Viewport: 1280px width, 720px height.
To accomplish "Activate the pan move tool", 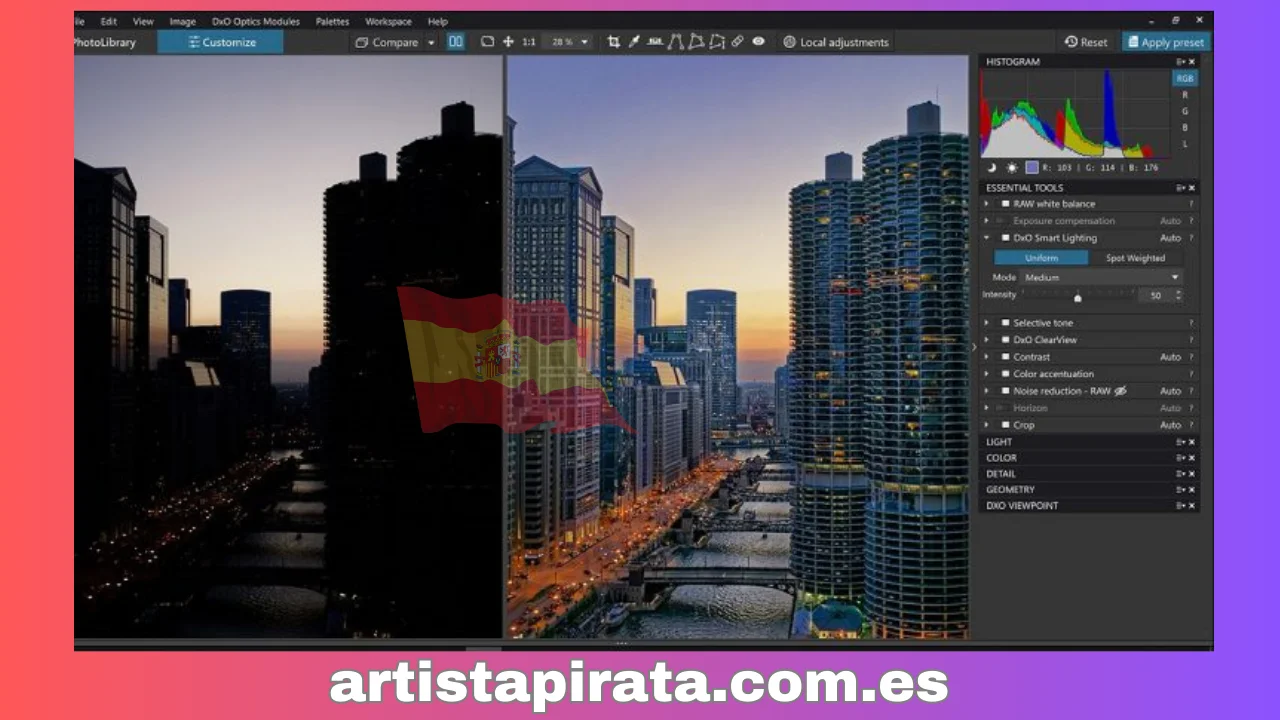I will pyautogui.click(x=508, y=42).
